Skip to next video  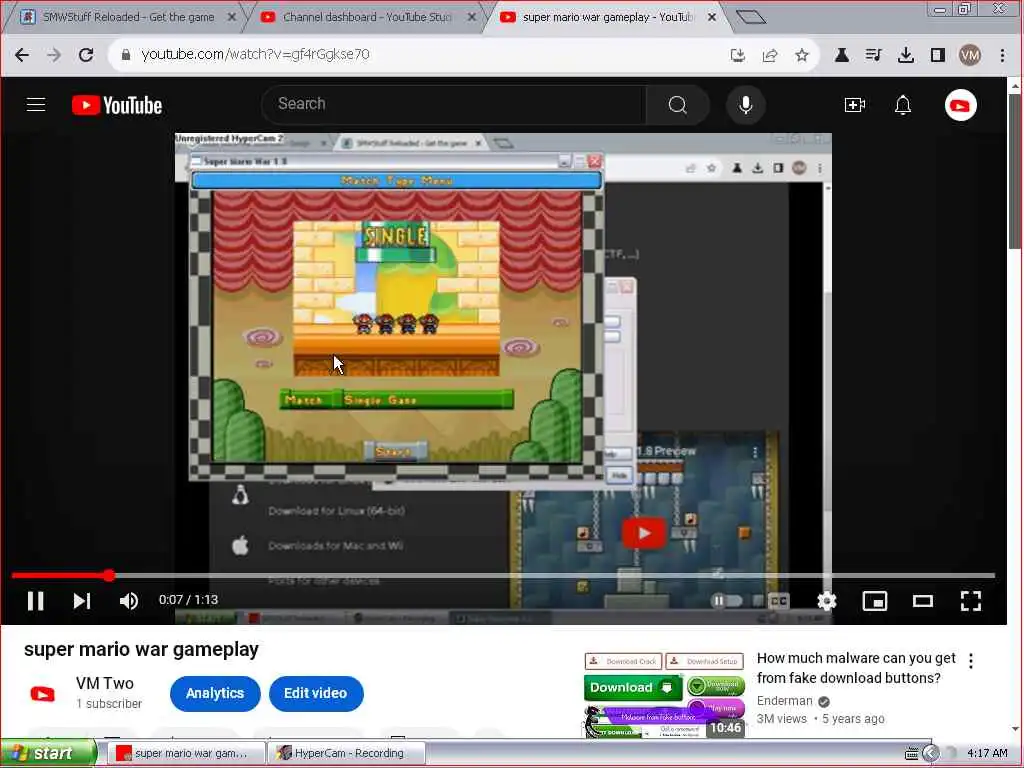[82, 600]
